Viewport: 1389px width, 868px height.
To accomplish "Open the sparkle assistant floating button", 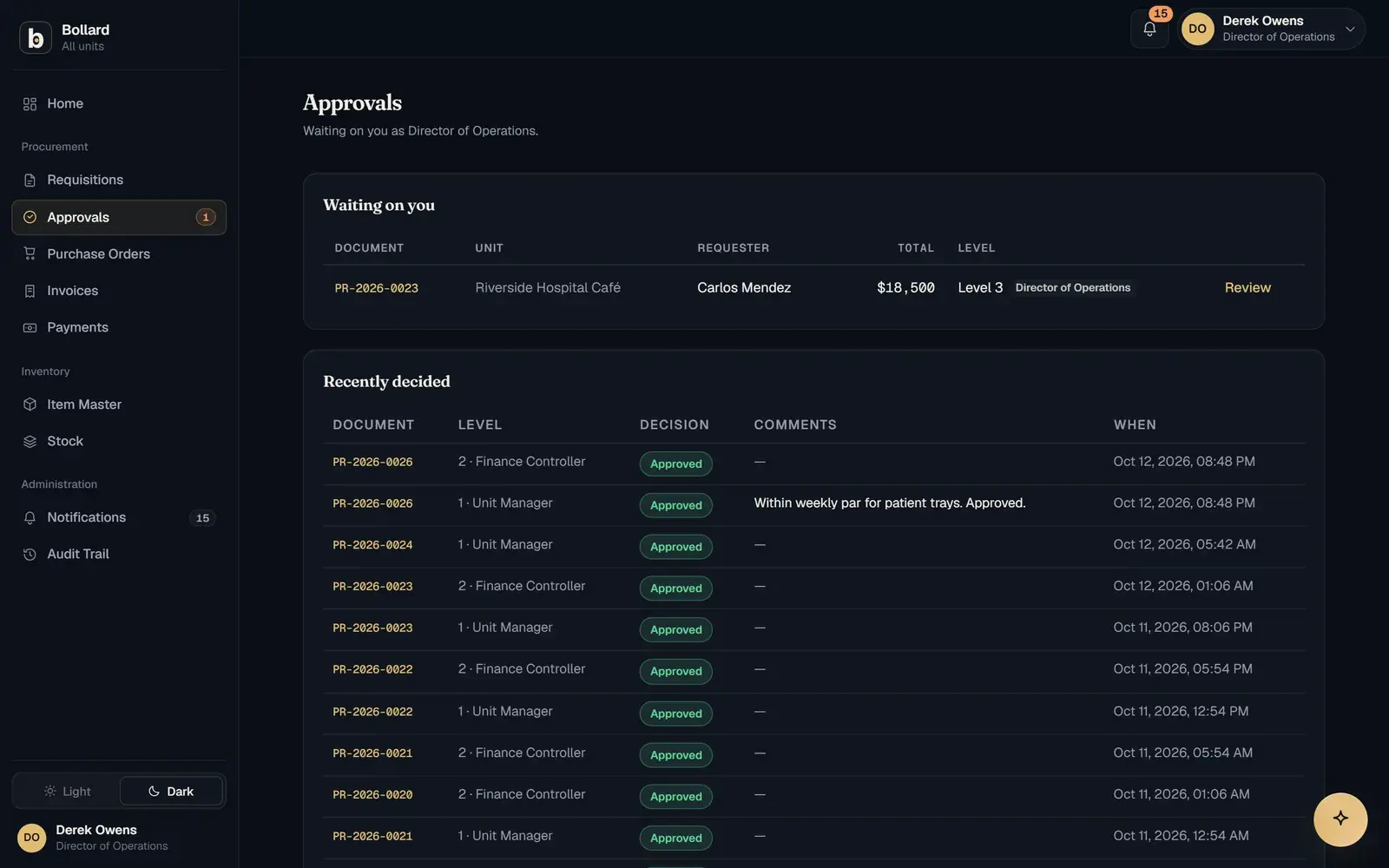I will (1340, 819).
